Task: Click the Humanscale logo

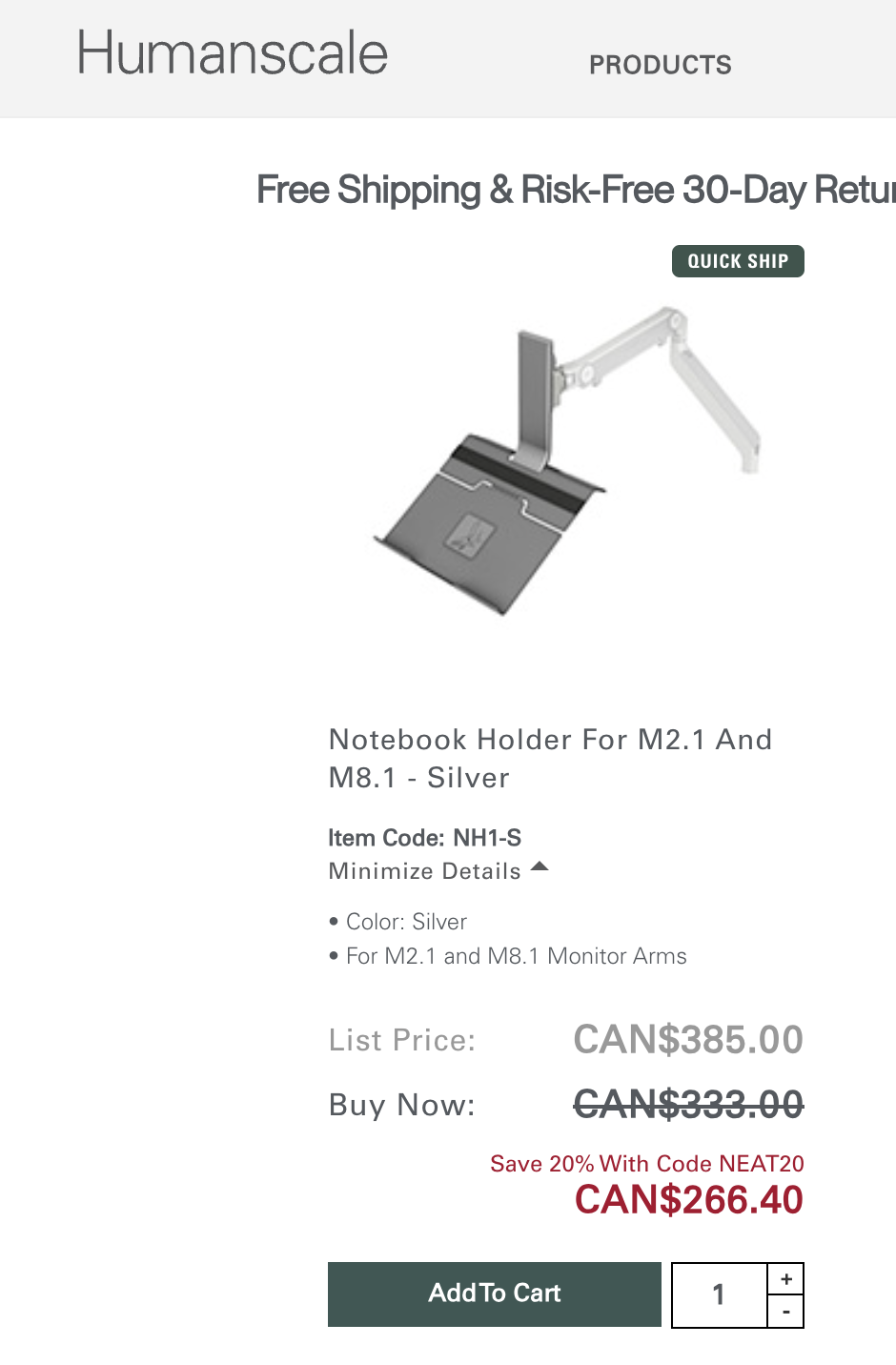Action: coord(233,53)
